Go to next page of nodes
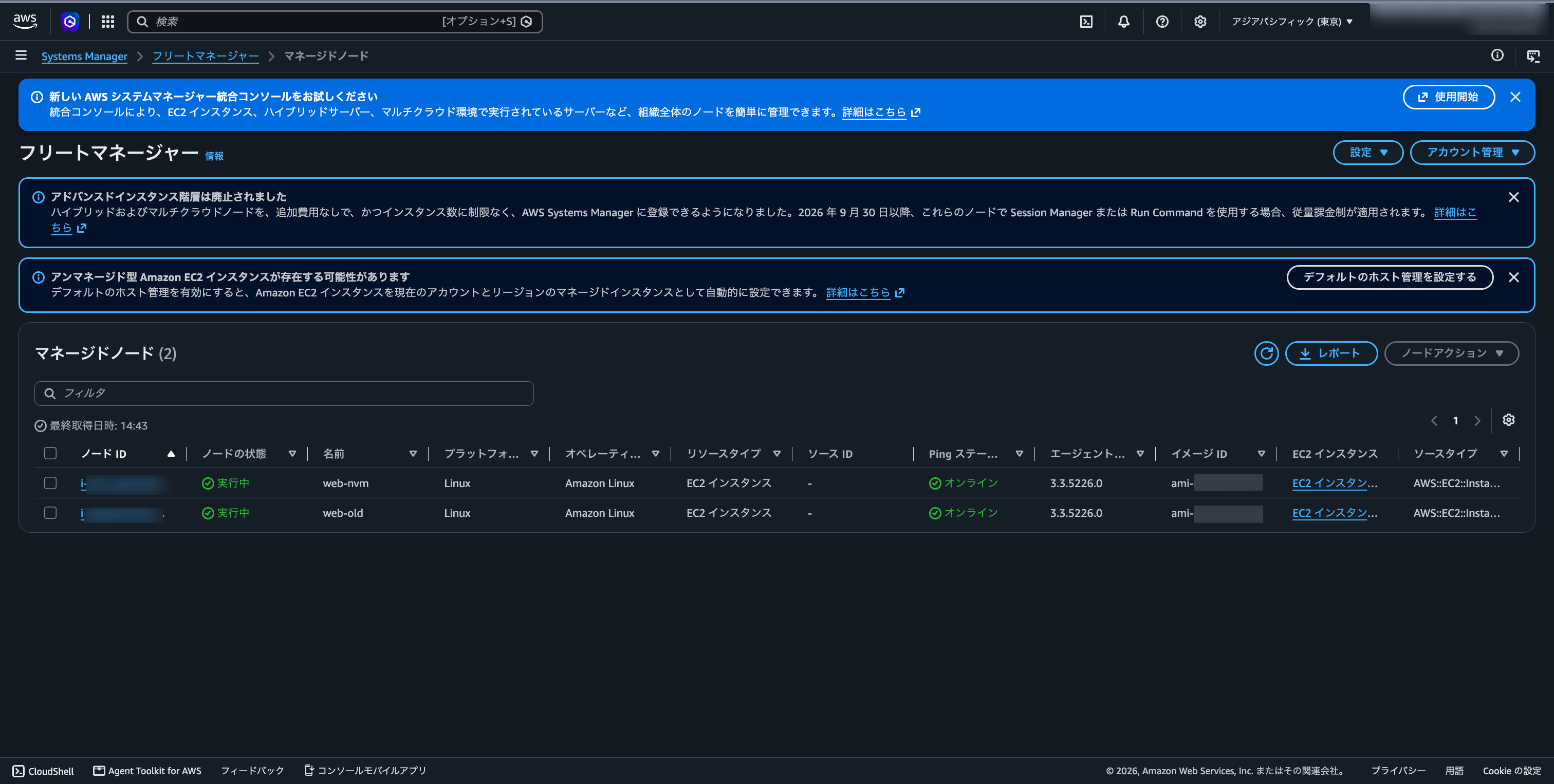This screenshot has height=784, width=1554. (x=1477, y=421)
